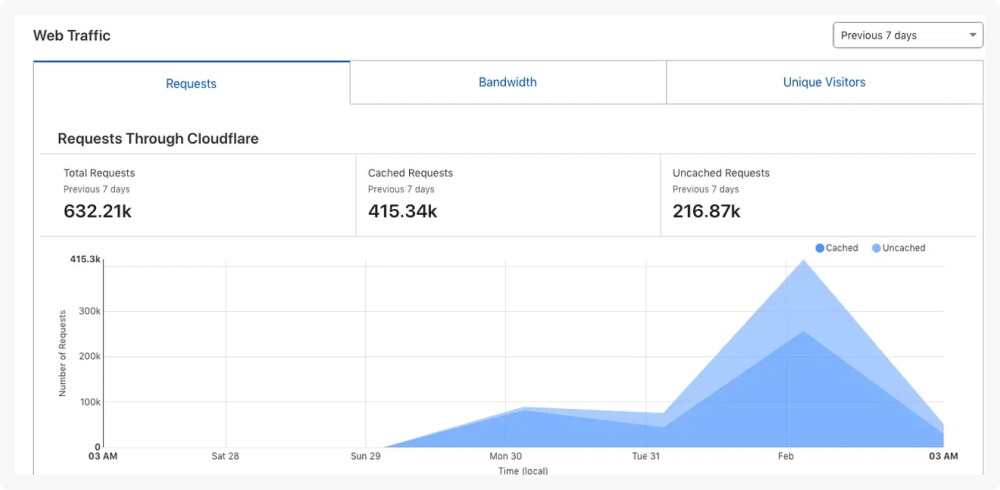1000x490 pixels.
Task: Click the Sun 29 axis label
Action: tap(366, 456)
